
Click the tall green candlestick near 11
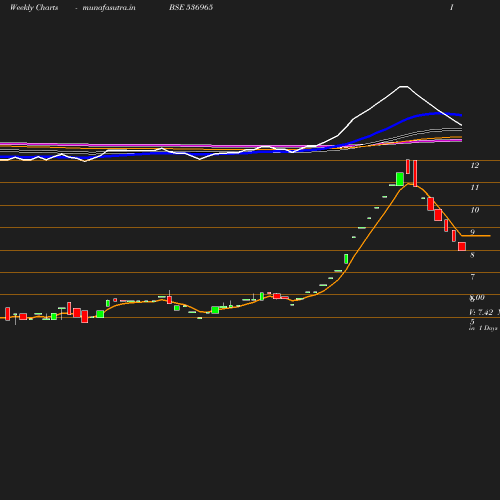[x=400, y=179]
